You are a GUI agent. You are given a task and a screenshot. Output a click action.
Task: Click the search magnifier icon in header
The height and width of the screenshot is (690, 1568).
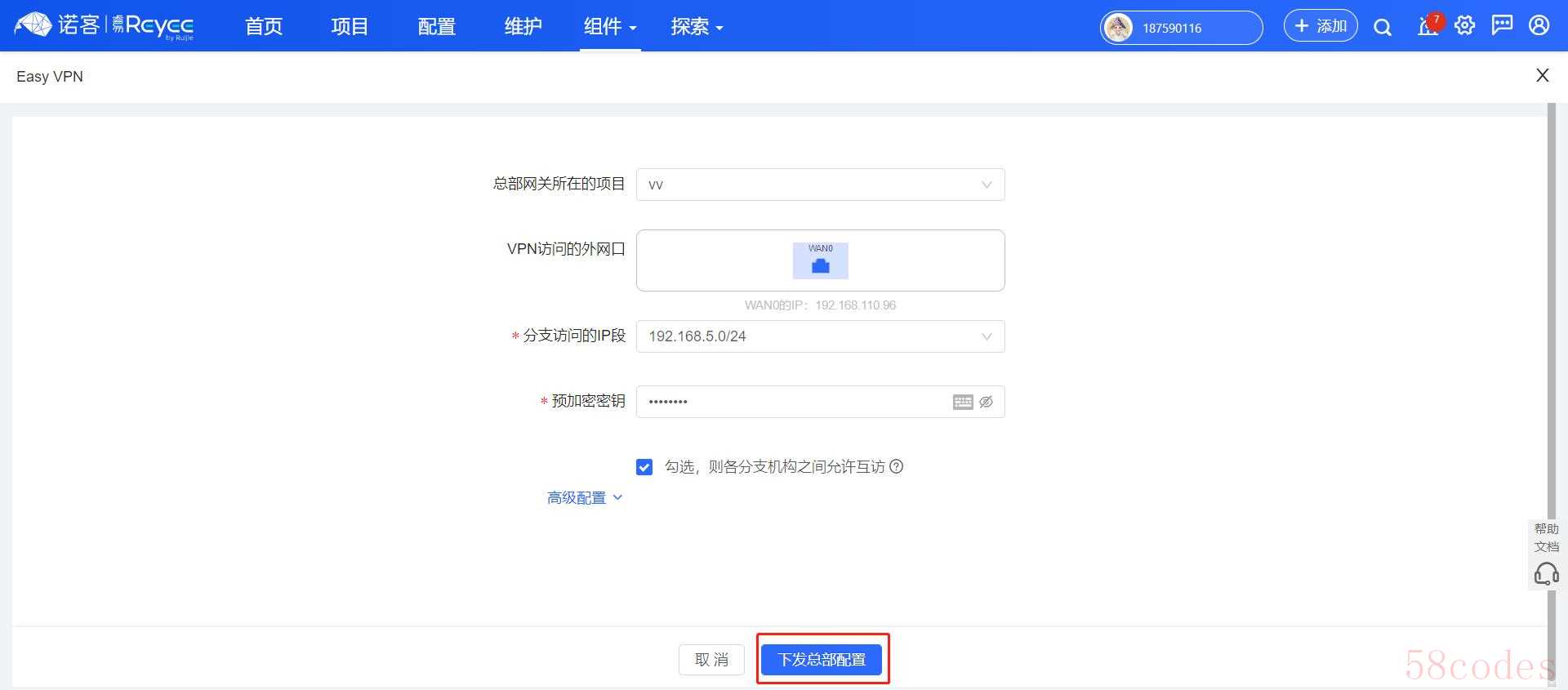click(x=1382, y=28)
